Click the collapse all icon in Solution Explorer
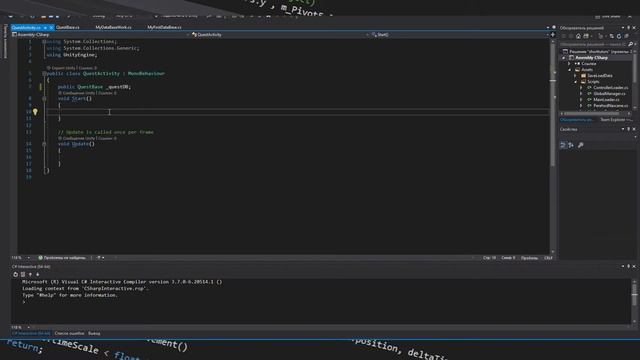 (x=626, y=36)
